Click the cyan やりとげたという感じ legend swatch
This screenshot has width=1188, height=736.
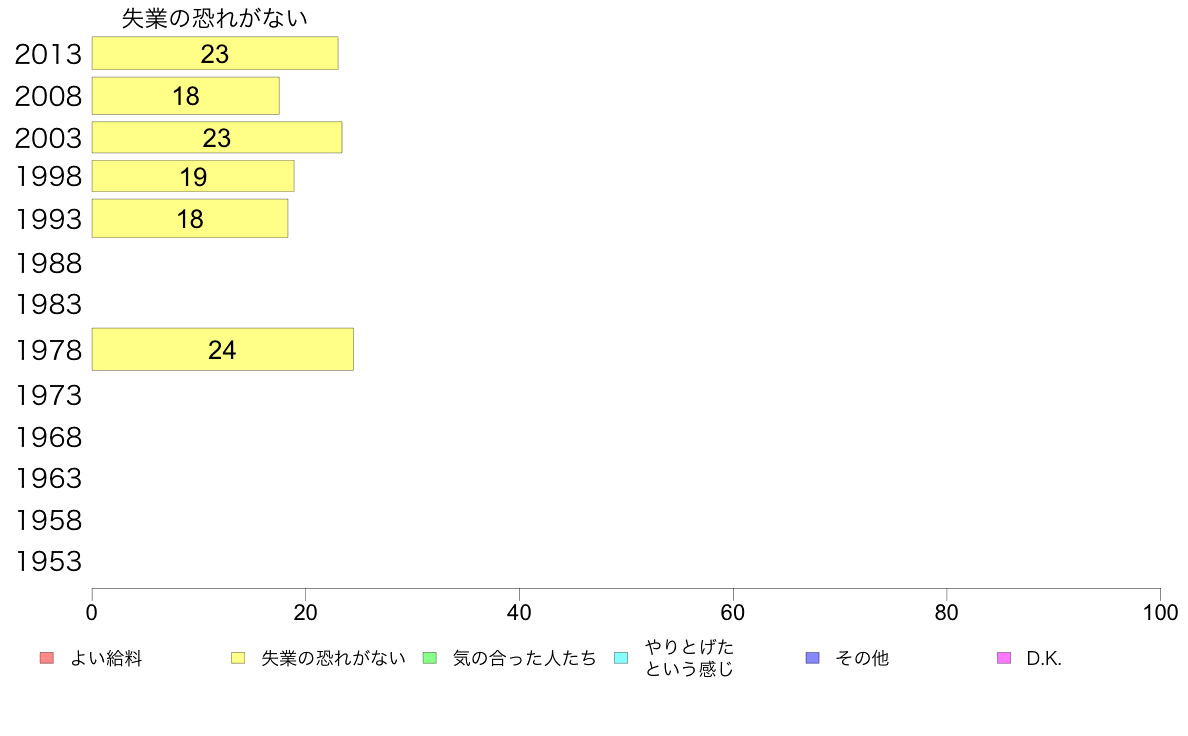[x=621, y=658]
